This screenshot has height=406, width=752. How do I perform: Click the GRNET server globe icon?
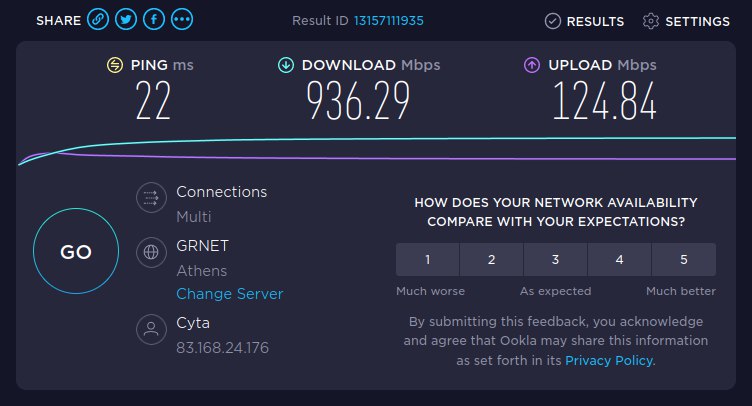pyautogui.click(x=151, y=252)
